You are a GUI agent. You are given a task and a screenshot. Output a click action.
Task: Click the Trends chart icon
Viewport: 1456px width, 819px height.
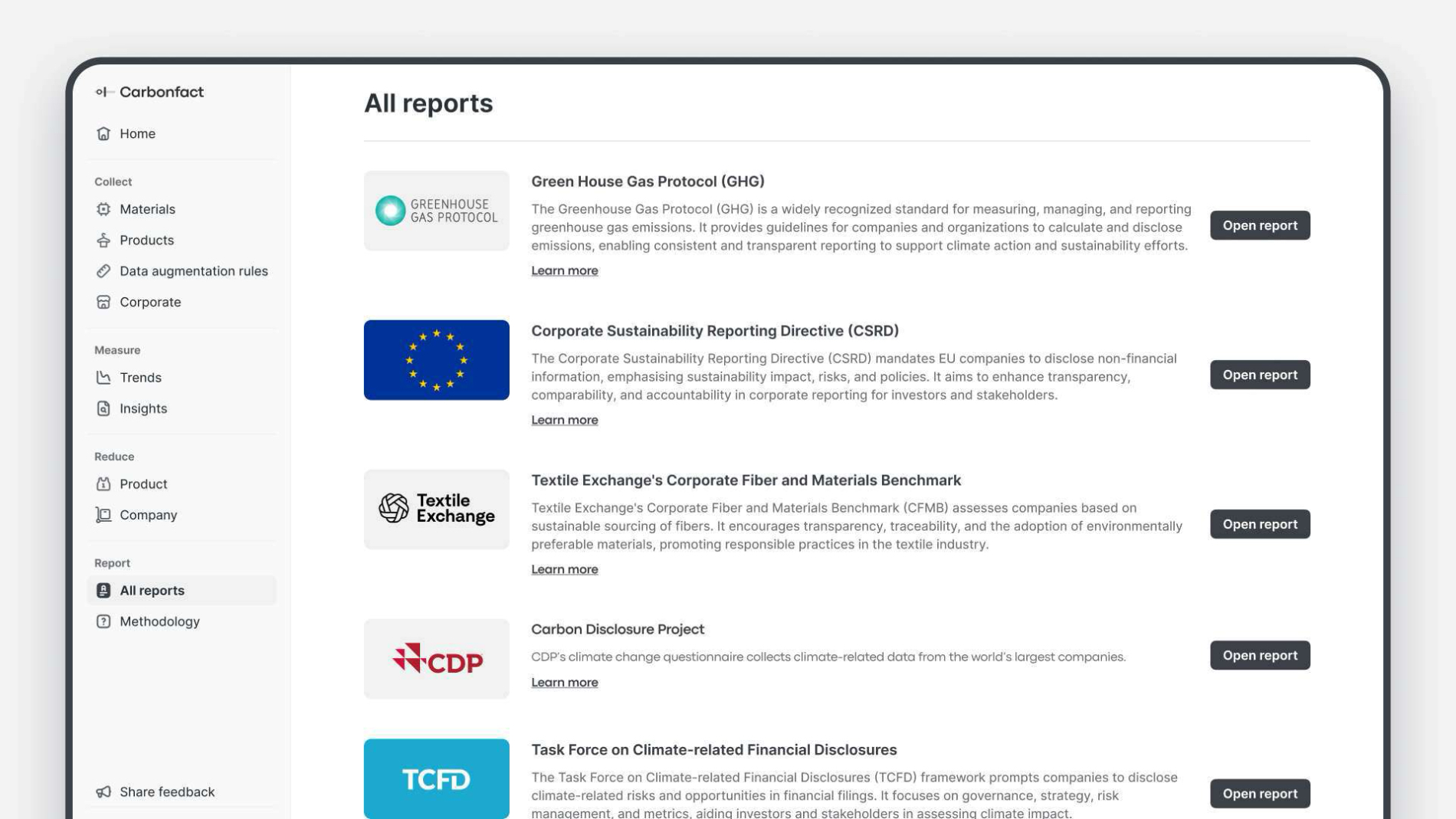103,378
